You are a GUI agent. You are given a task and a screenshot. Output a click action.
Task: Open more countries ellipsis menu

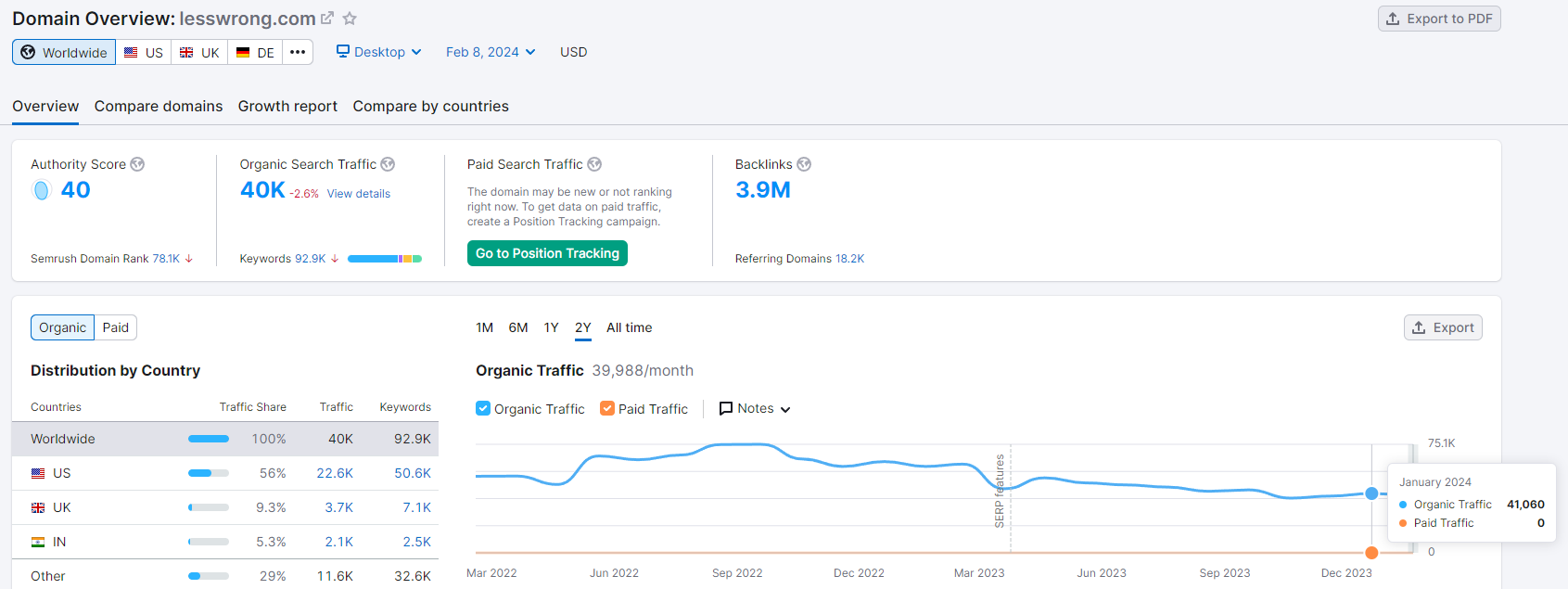(x=298, y=52)
